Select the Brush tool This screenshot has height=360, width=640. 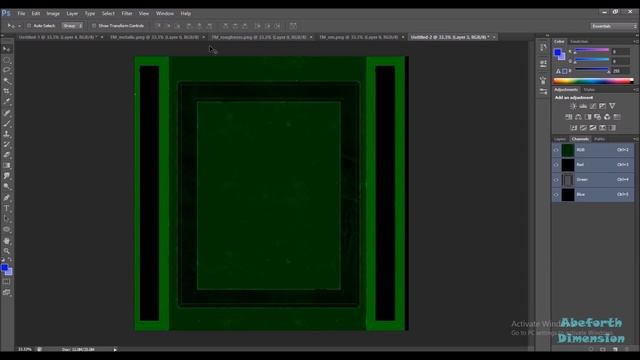click(7, 124)
